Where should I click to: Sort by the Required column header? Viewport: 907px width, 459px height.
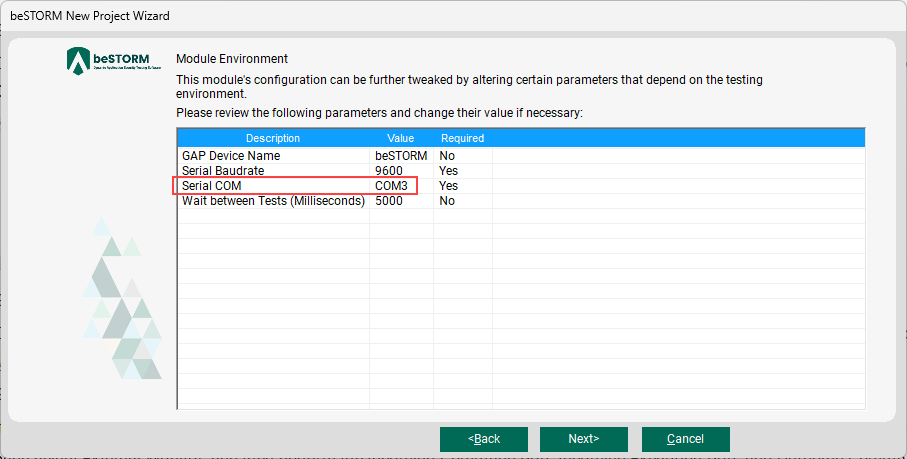click(x=463, y=138)
